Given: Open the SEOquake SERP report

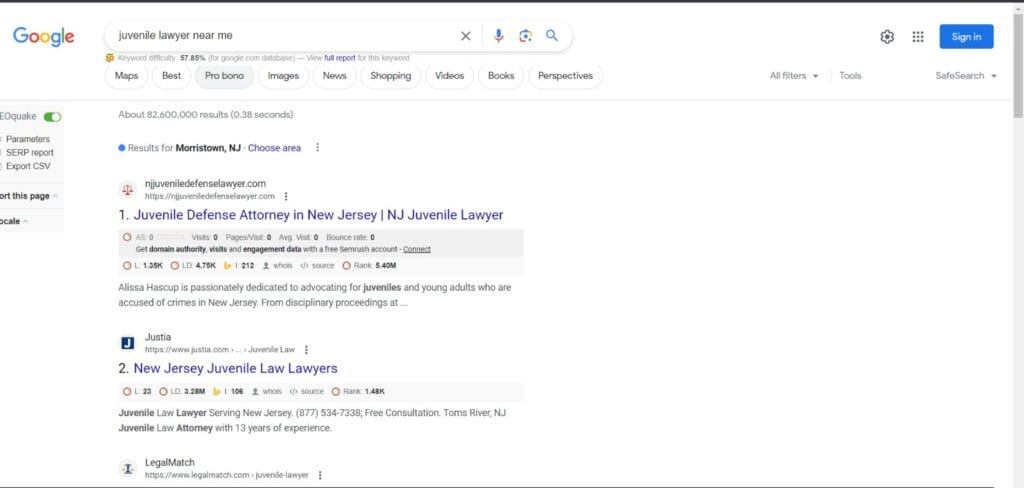Looking at the screenshot, I should tap(30, 153).
